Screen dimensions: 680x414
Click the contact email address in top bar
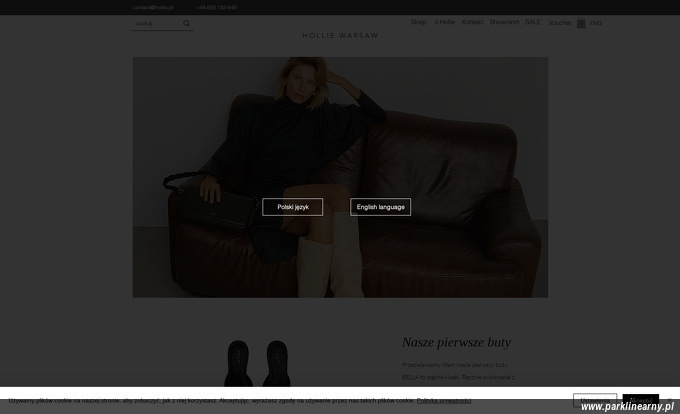153,7
